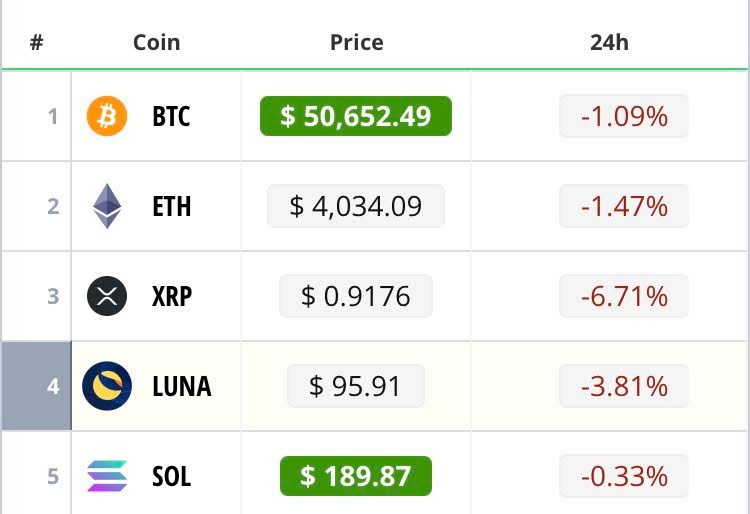The width and height of the screenshot is (750, 514).
Task: Open the SOL coin name link
Action: tap(171, 476)
